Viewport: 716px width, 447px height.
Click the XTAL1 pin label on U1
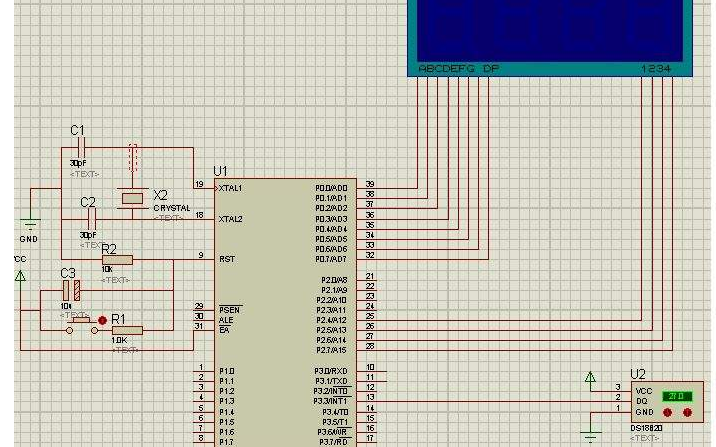231,188
